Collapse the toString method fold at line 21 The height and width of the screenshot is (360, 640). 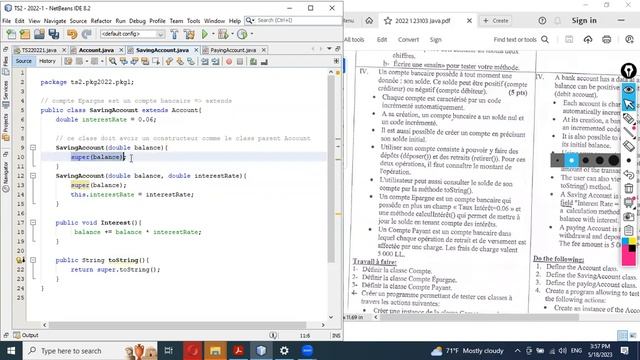click(33, 260)
